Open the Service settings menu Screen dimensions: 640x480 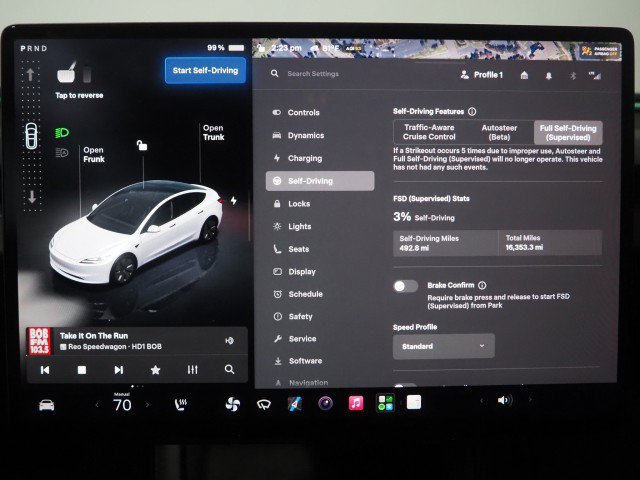click(x=302, y=339)
